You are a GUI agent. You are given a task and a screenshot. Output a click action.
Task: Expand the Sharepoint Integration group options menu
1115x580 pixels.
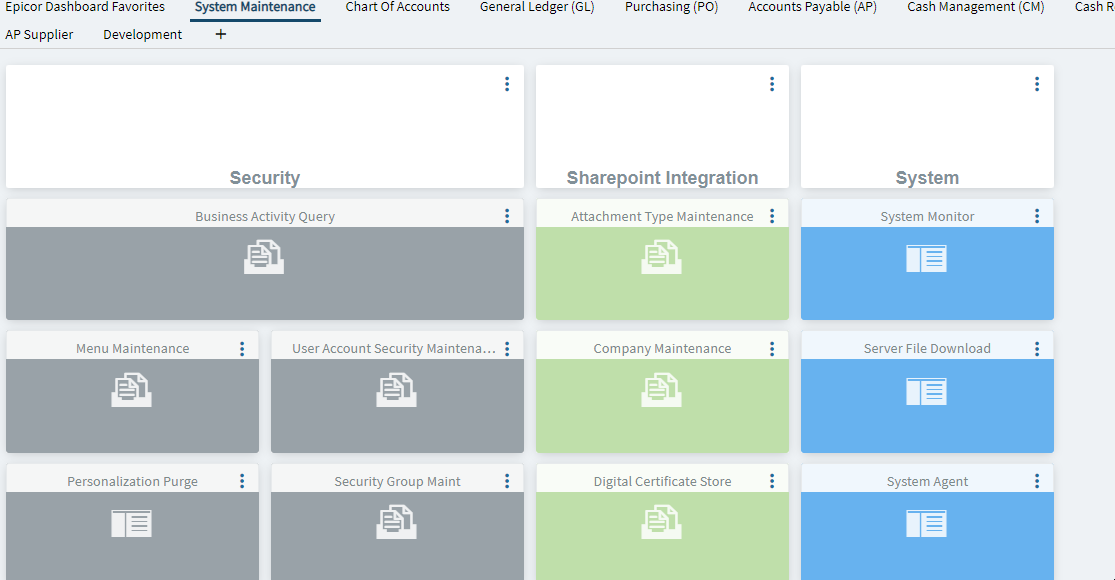[772, 84]
